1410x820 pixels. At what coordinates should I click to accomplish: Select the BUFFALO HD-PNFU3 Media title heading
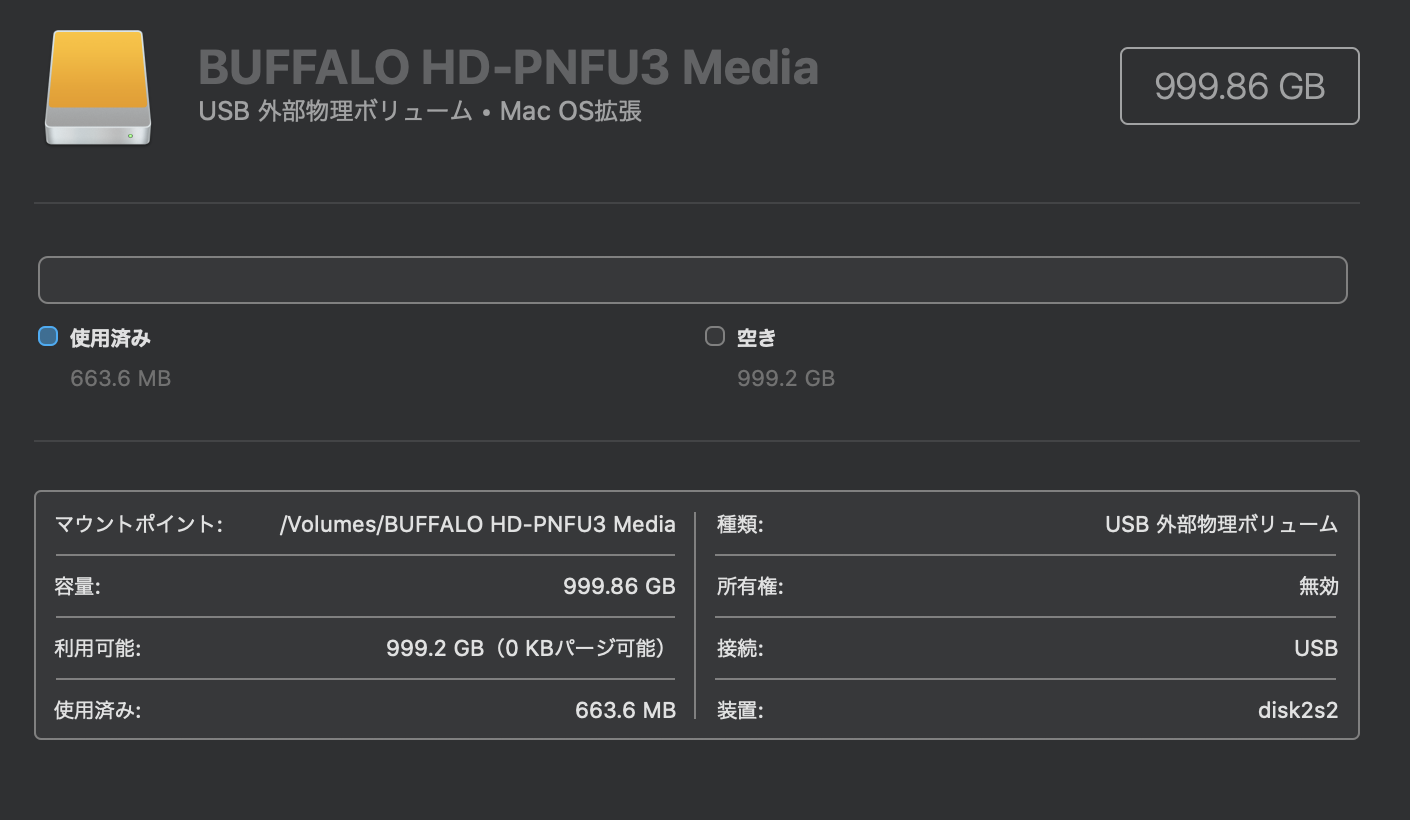[508, 67]
